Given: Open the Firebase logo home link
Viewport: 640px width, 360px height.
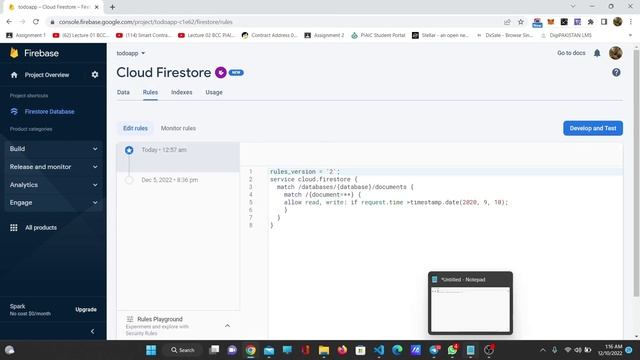Looking at the screenshot, I should point(35,53).
